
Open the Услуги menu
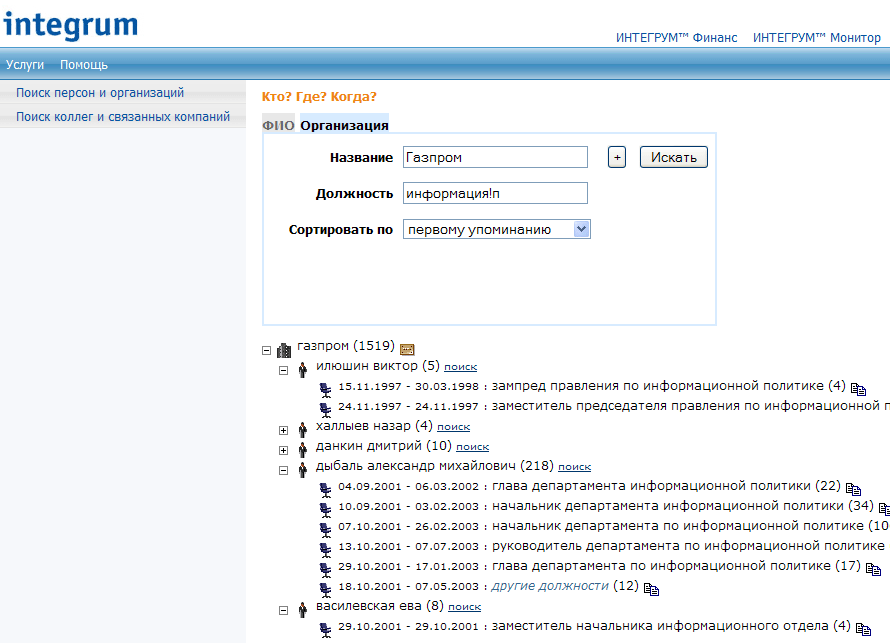(x=25, y=65)
